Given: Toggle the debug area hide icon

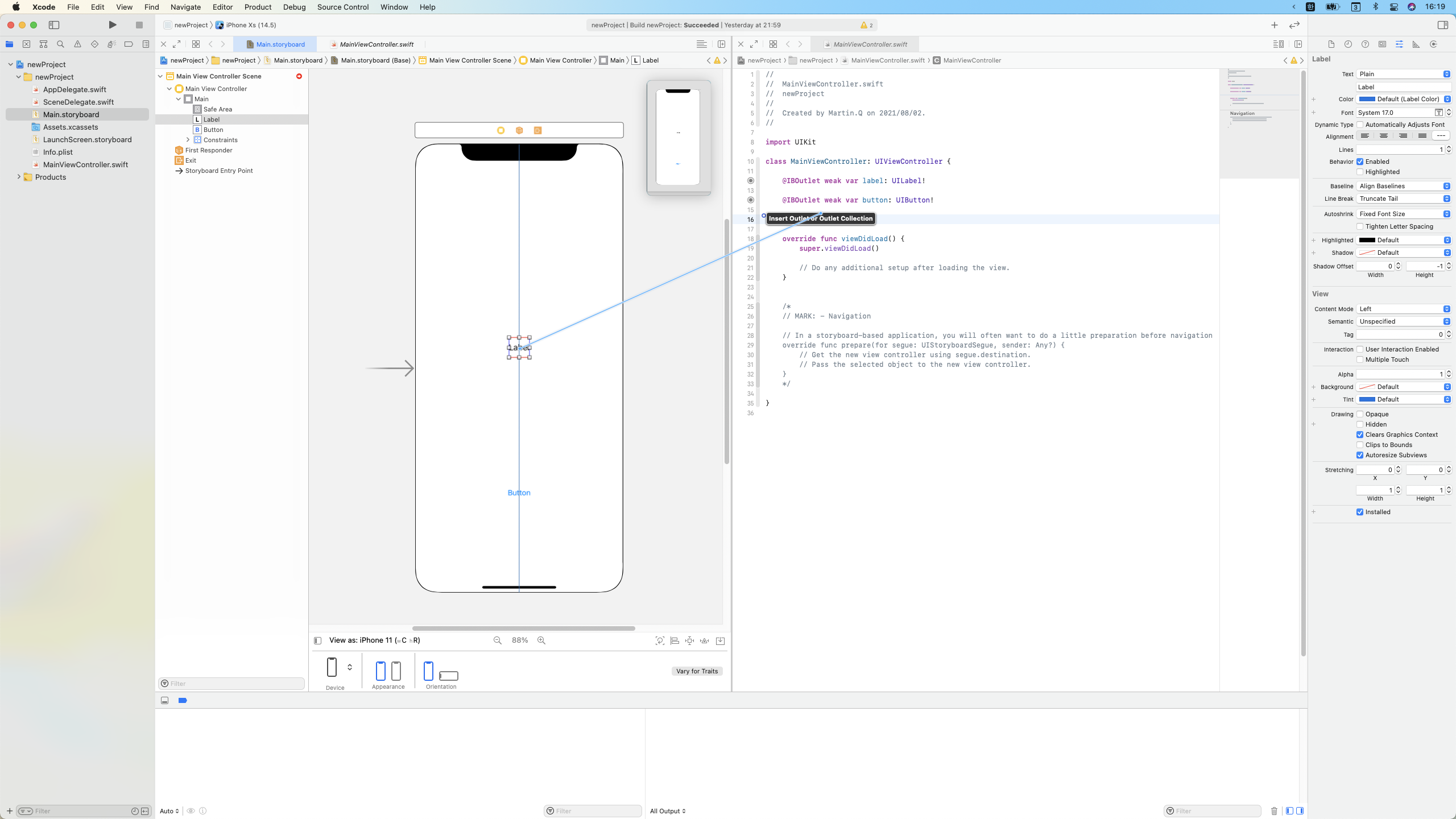Looking at the screenshot, I should click(164, 700).
